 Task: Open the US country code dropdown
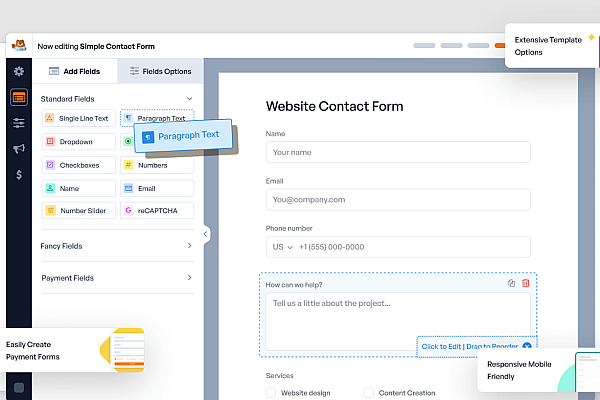point(282,247)
